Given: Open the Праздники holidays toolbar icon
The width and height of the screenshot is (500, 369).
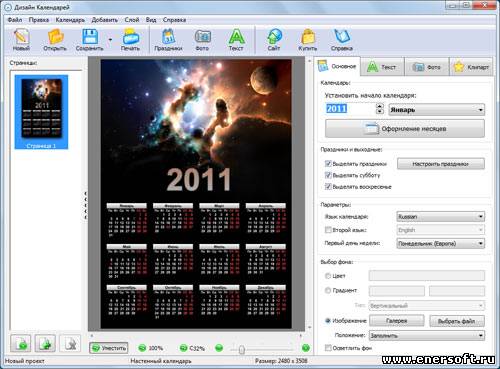Looking at the screenshot, I should [x=168, y=37].
